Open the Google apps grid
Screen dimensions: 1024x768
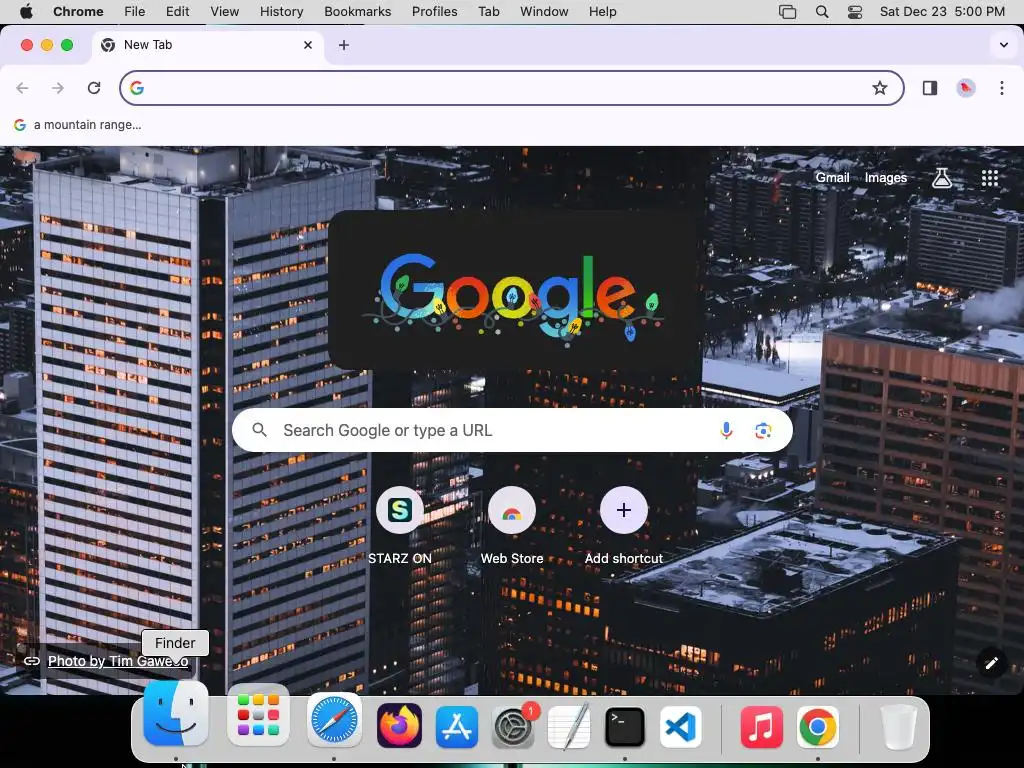click(989, 178)
